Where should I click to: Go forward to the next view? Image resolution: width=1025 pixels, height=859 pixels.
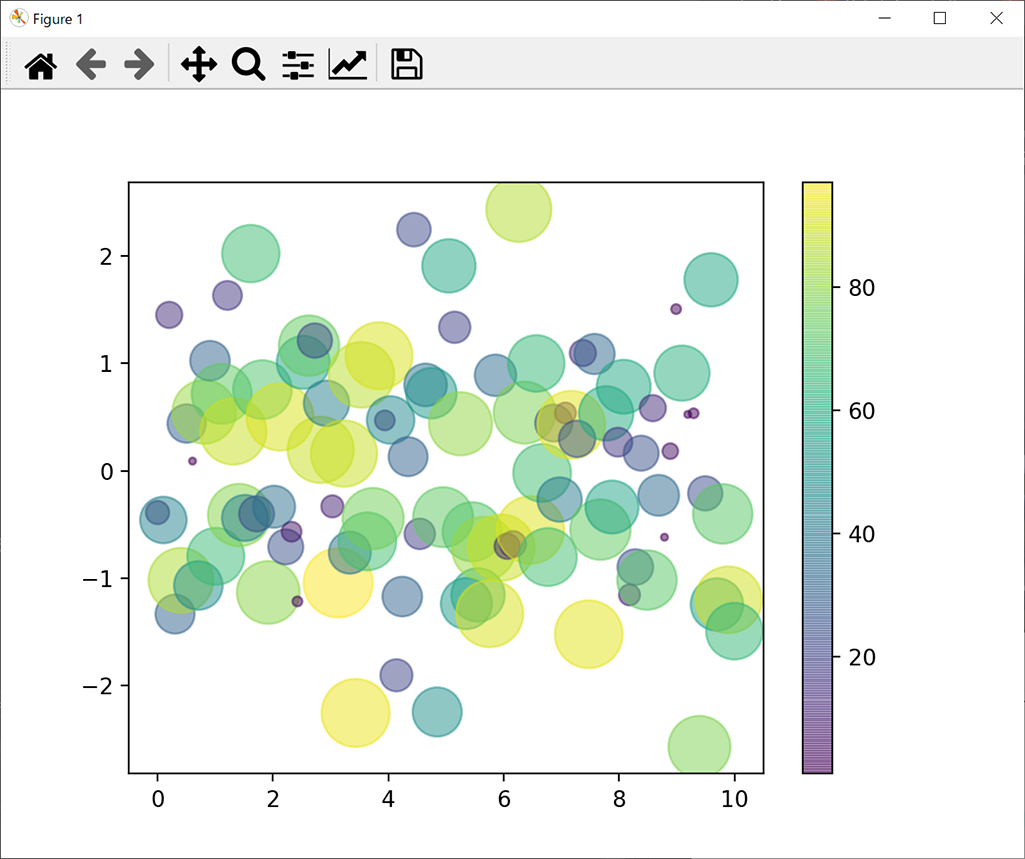pos(139,65)
